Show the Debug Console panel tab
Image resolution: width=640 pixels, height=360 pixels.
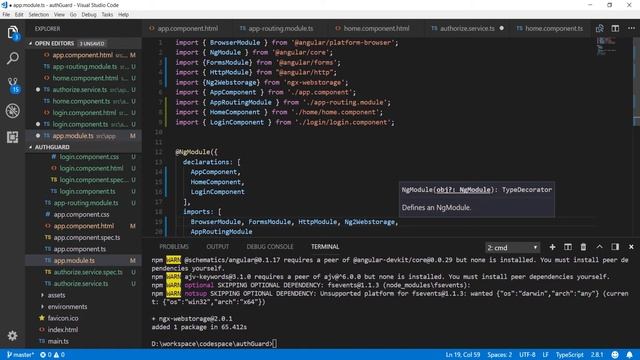click(x=270, y=247)
